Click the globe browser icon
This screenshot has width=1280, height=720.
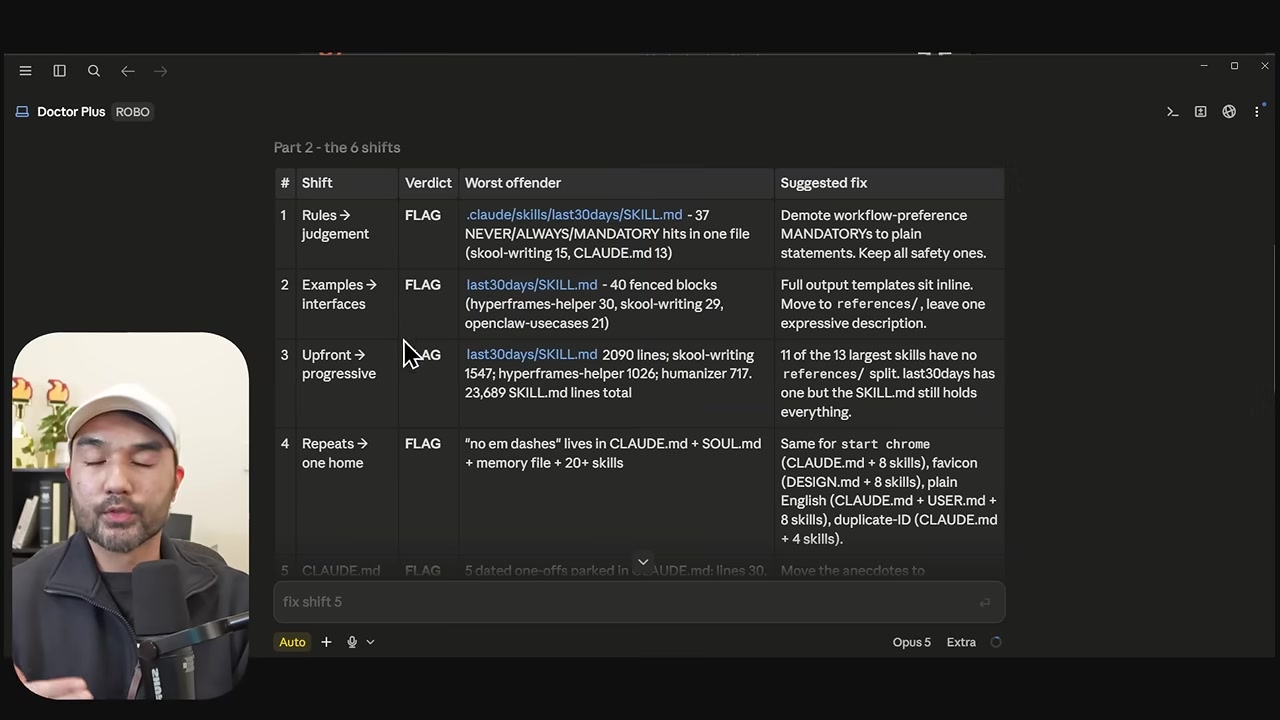pos(1229,112)
